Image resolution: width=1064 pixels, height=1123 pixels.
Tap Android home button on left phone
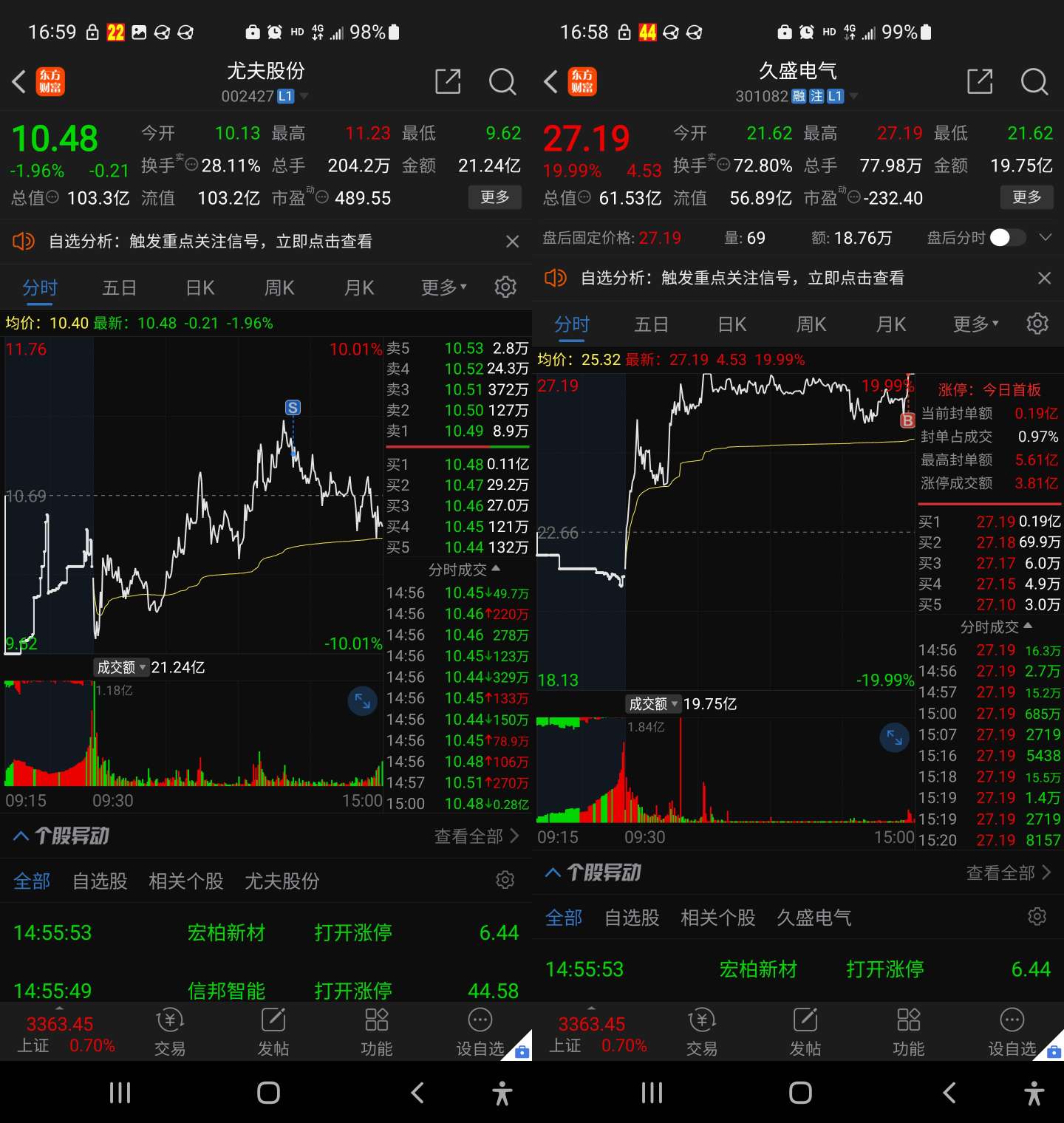tap(268, 1092)
